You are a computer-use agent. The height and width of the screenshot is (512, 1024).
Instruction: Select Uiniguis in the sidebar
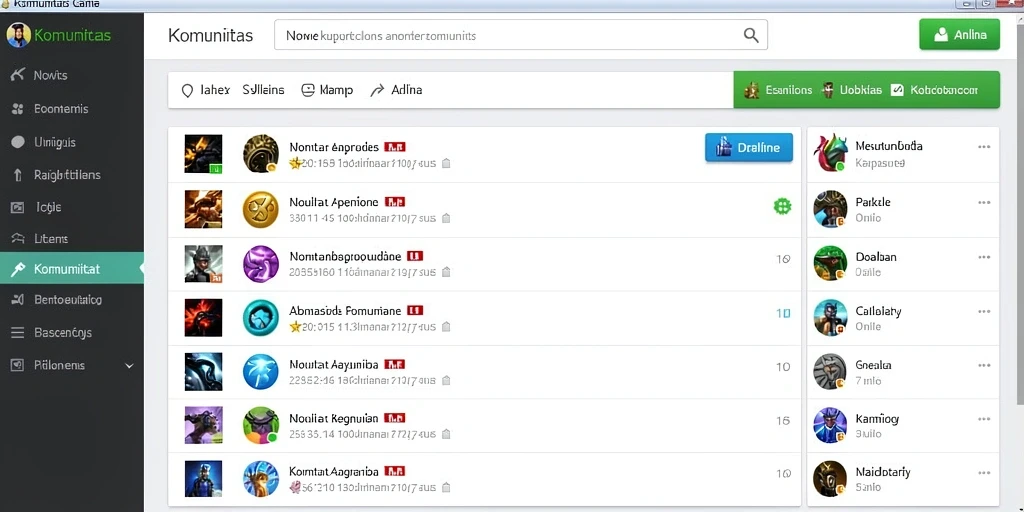pyautogui.click(x=72, y=142)
